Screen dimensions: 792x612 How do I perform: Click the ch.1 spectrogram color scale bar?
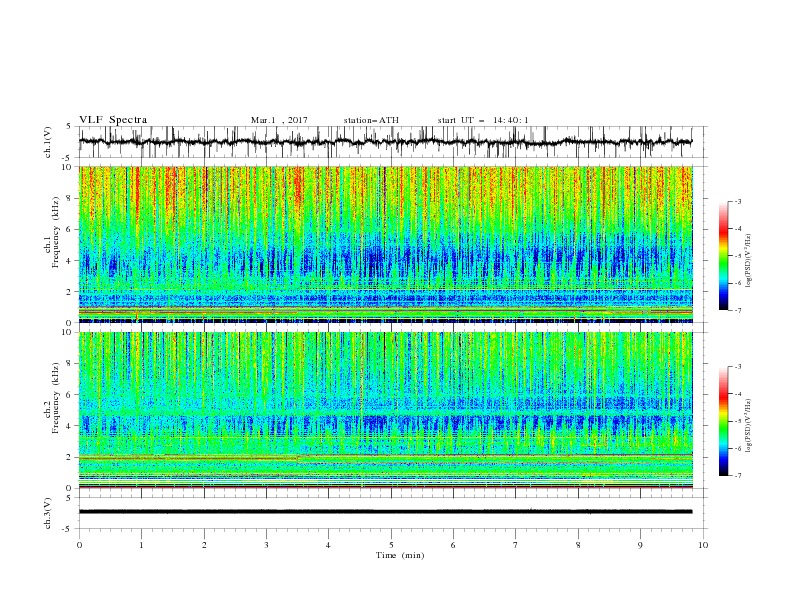[x=724, y=256]
